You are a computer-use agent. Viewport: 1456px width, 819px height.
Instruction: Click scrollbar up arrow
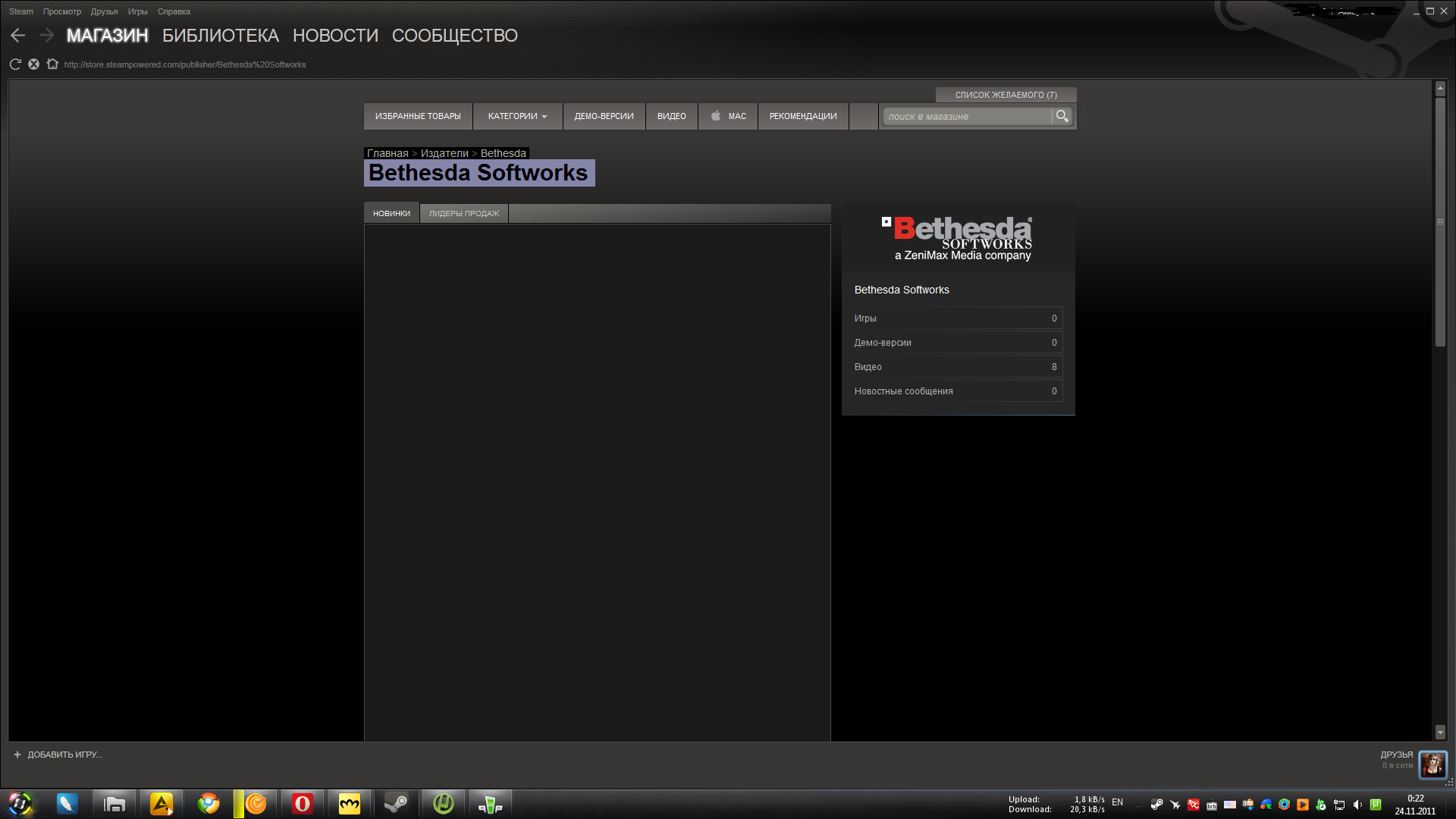point(1440,89)
